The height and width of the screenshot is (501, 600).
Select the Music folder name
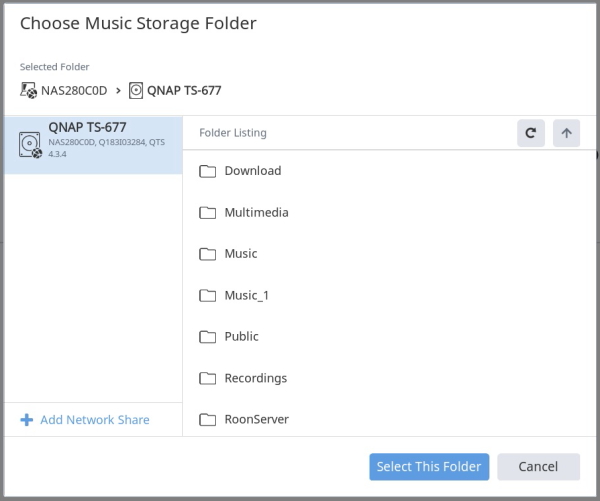pyautogui.click(x=241, y=253)
